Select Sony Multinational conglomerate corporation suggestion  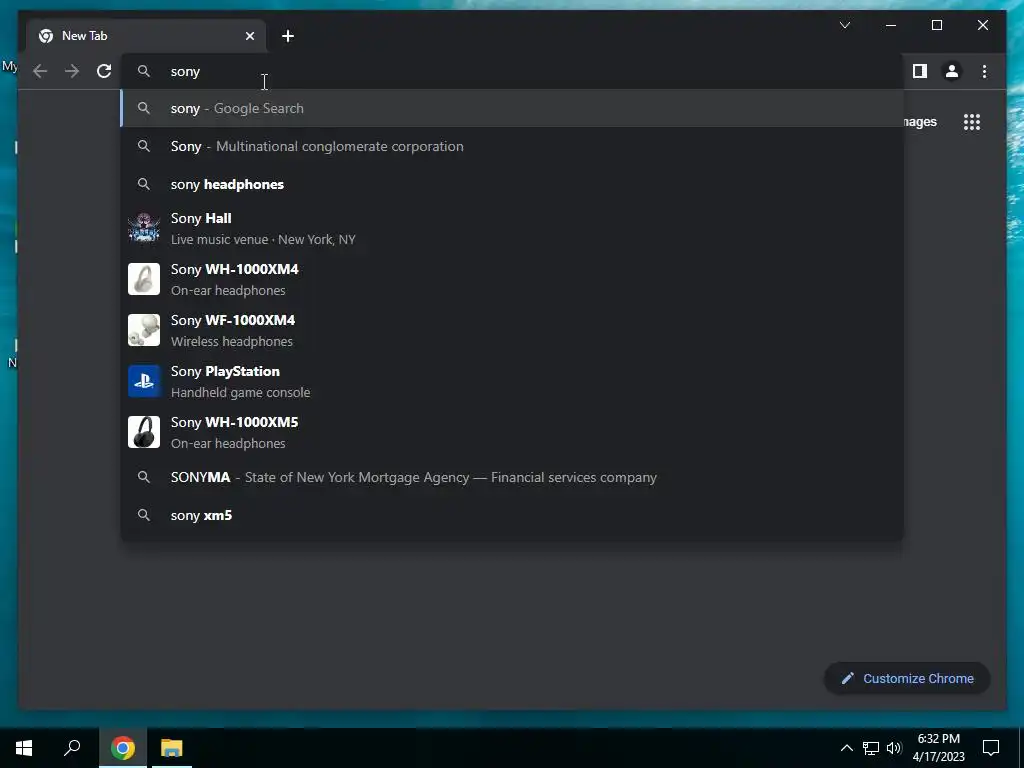tap(512, 146)
